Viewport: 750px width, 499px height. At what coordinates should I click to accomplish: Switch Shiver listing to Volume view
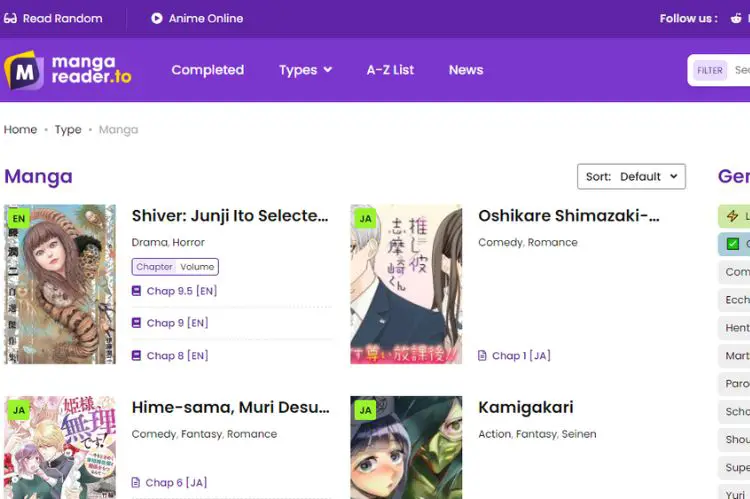[x=197, y=267]
